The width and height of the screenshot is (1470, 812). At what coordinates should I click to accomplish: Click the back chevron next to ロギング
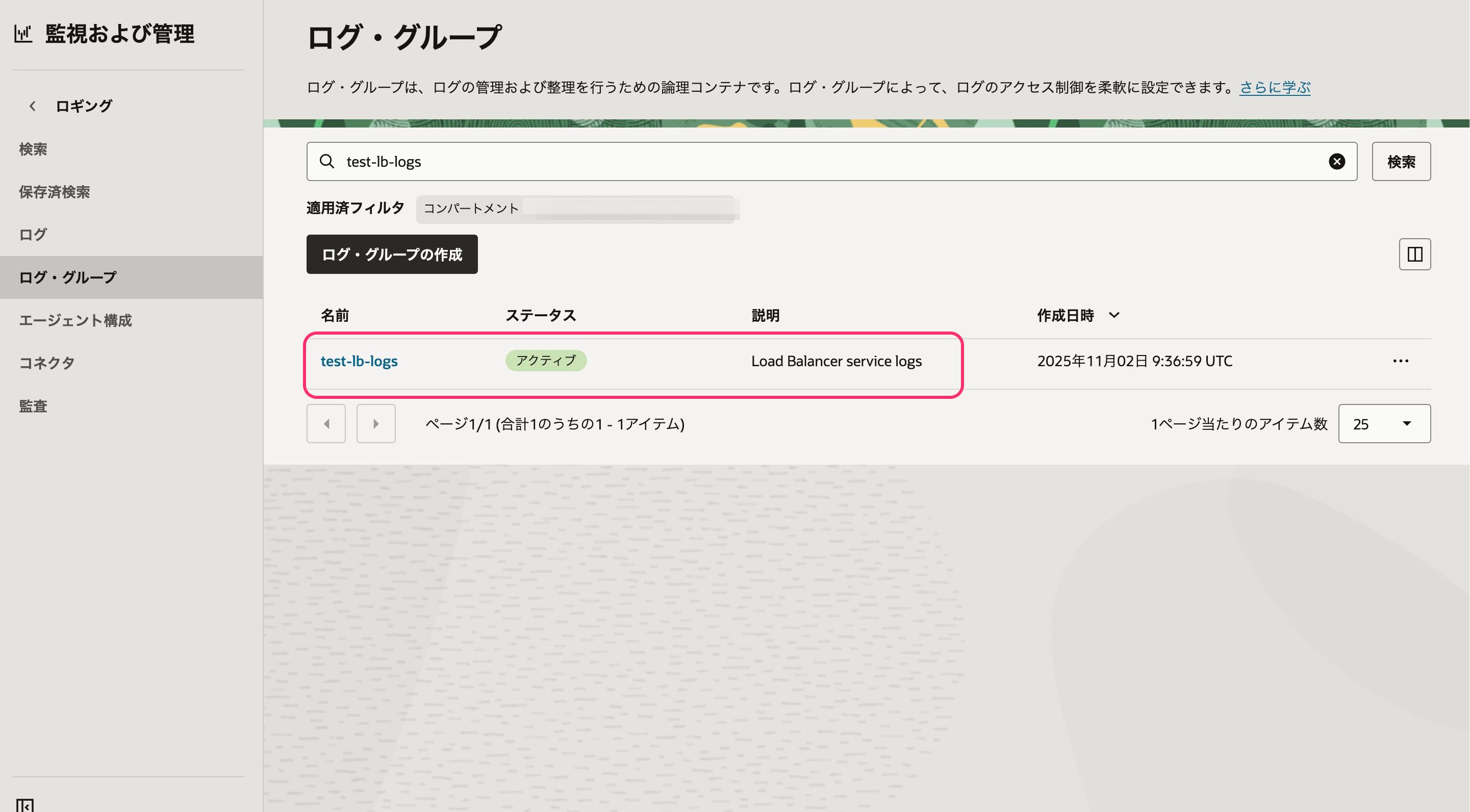click(x=33, y=106)
